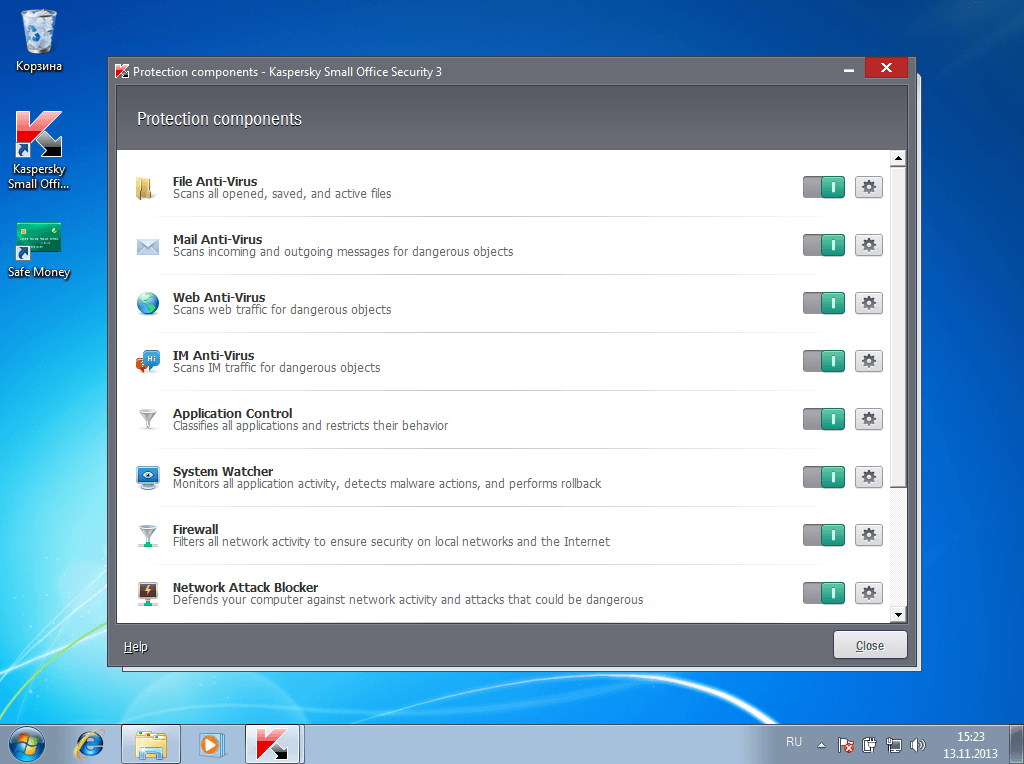This screenshot has width=1024, height=764.
Task: Click the components list scrollbar thumb
Action: [x=899, y=326]
